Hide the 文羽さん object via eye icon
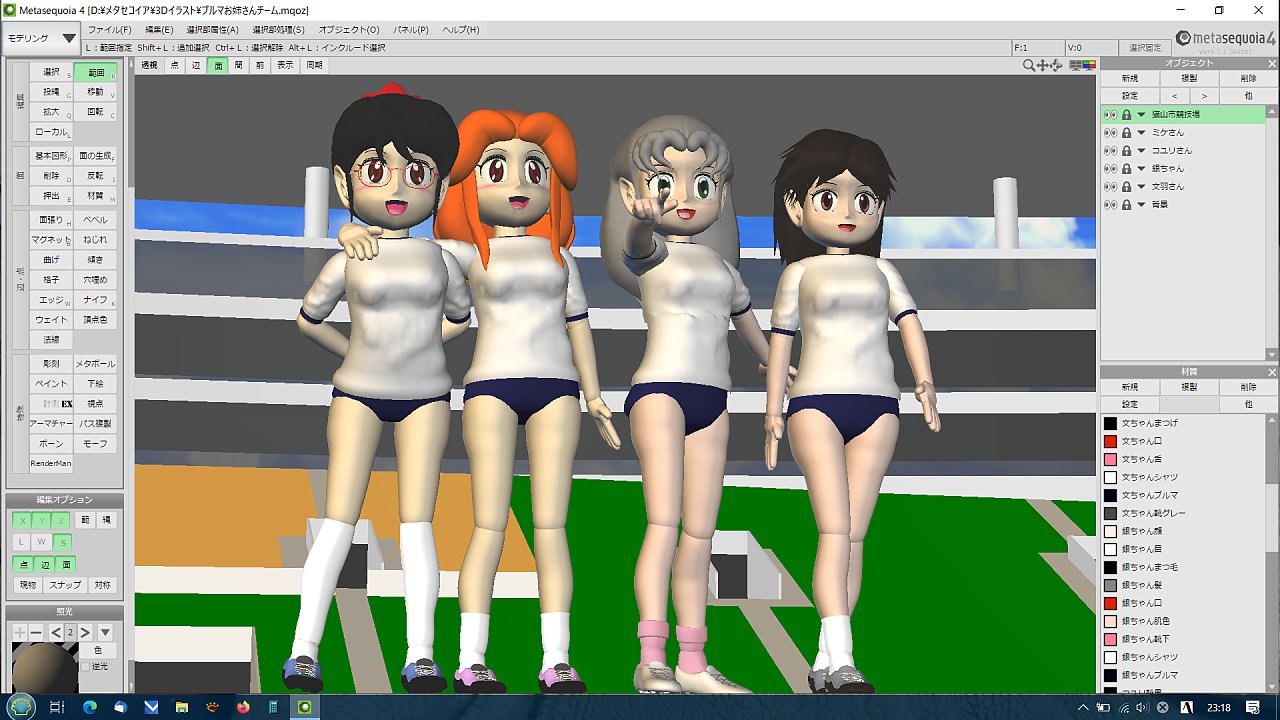 [x=1110, y=187]
